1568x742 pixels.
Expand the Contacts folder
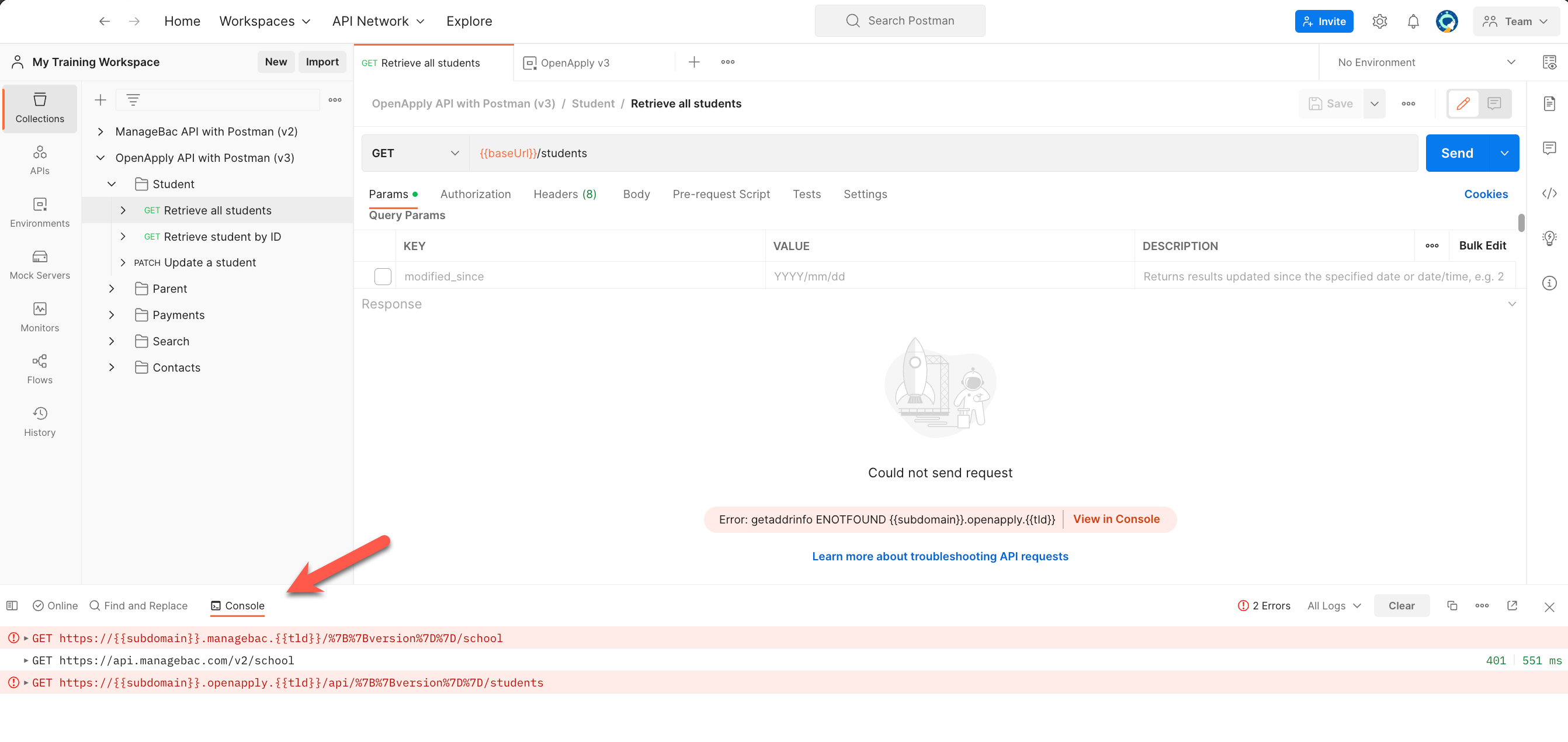112,367
